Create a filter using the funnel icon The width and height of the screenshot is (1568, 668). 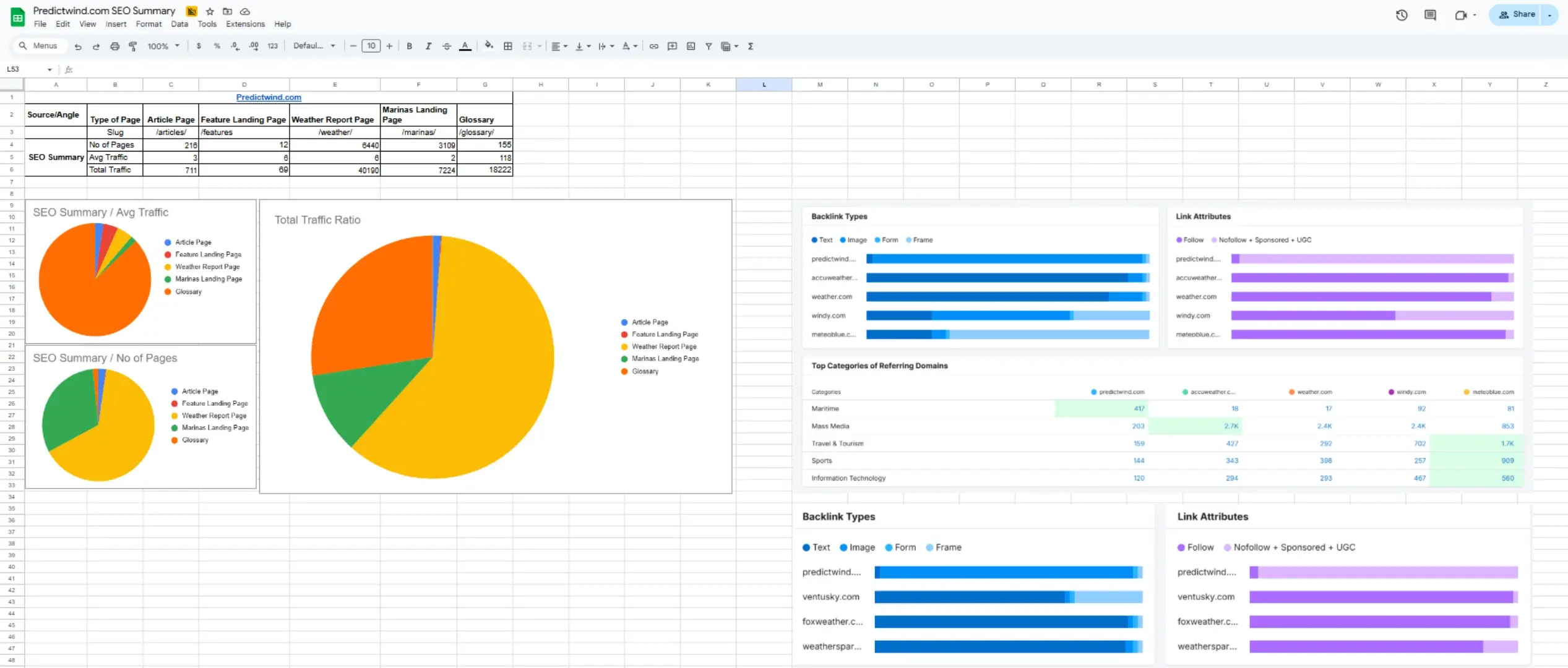pyautogui.click(x=709, y=46)
